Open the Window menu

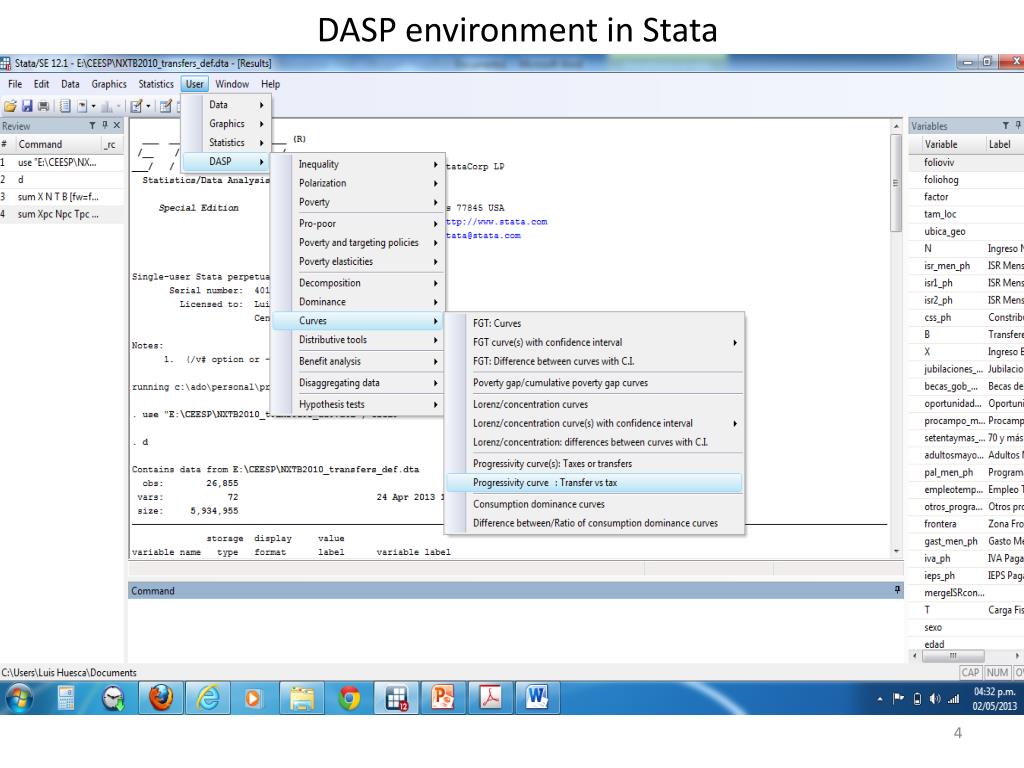(x=232, y=84)
